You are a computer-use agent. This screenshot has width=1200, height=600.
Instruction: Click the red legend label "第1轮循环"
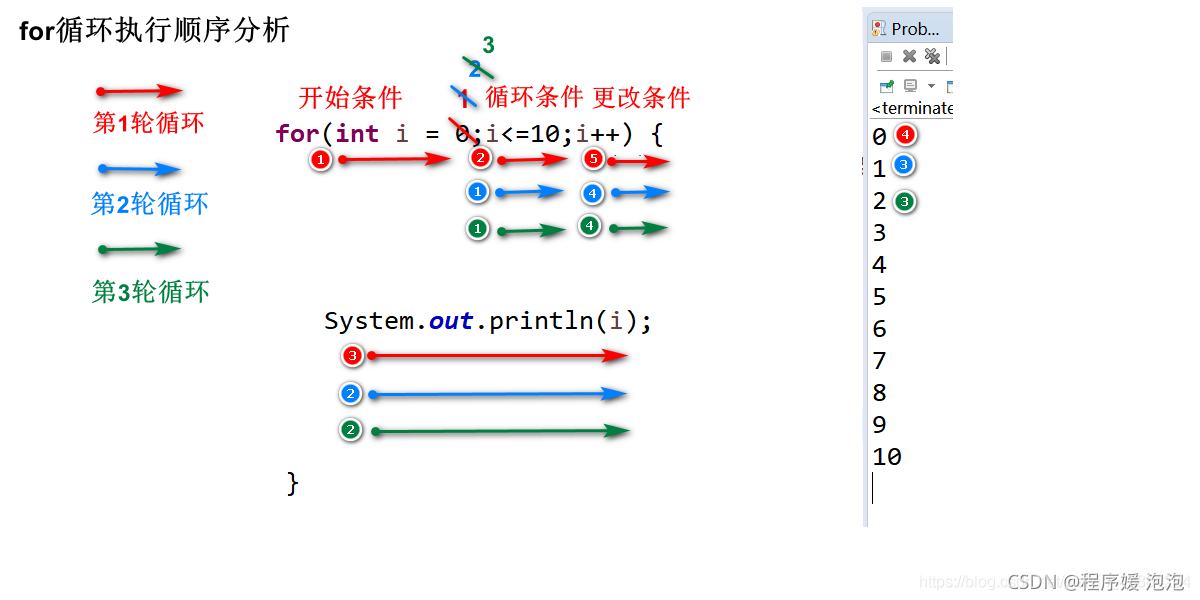(149, 123)
